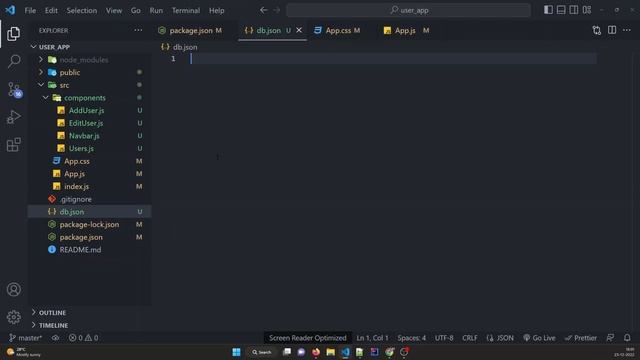Open File Explorer from the taskbar
The image size is (640, 360).
click(331, 352)
